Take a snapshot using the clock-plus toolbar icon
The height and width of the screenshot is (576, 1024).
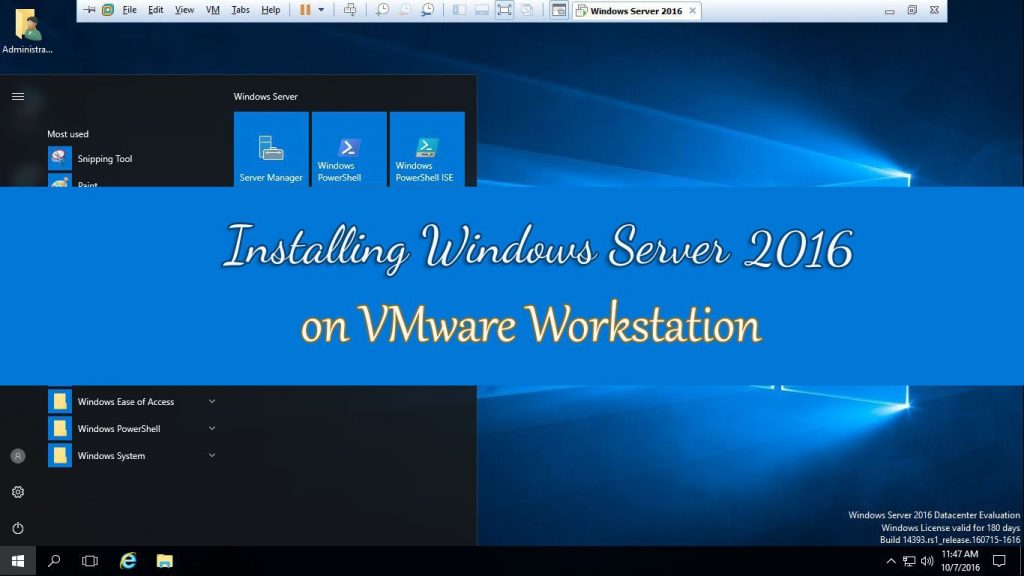383,9
